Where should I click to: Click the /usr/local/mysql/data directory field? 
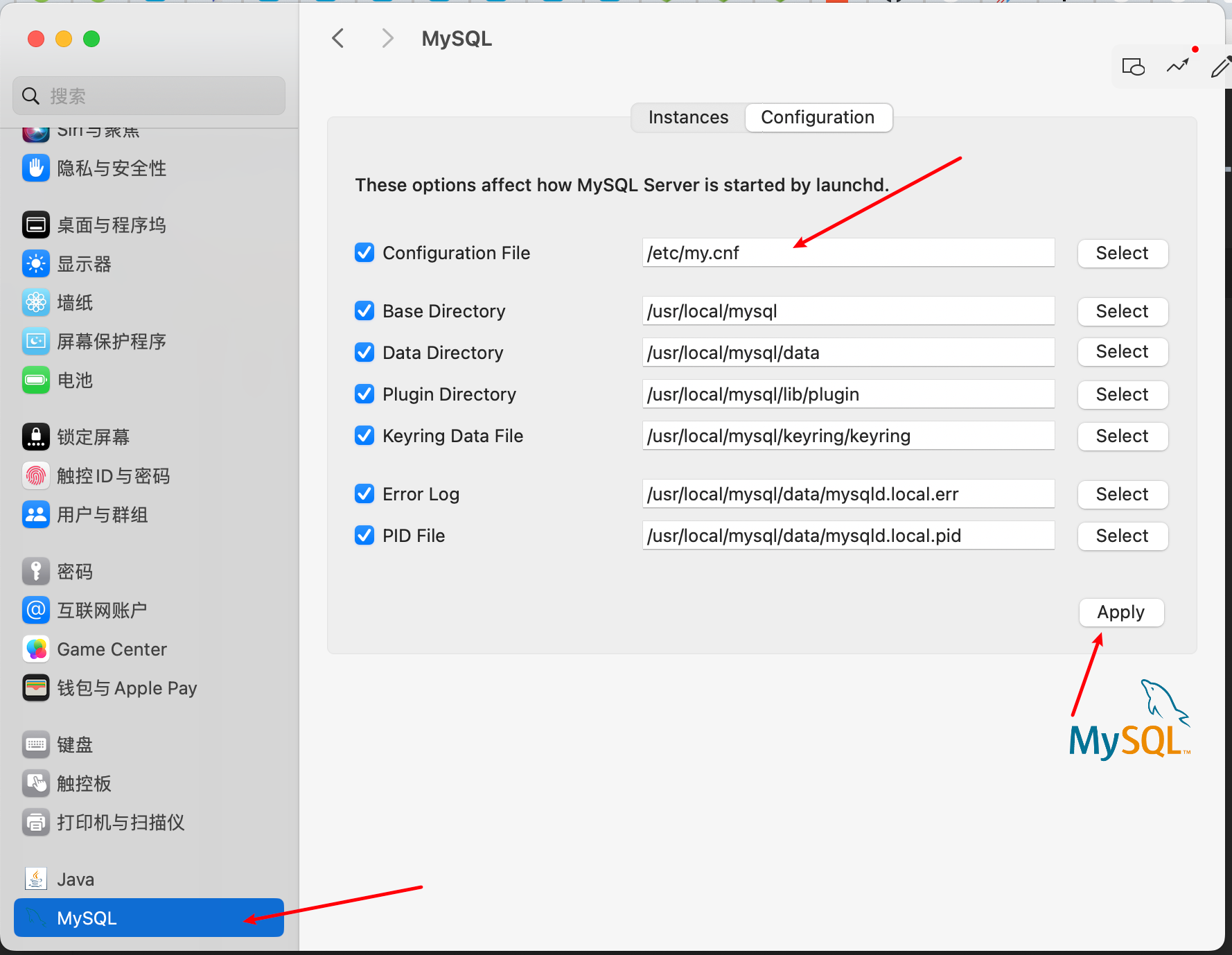[848, 353]
